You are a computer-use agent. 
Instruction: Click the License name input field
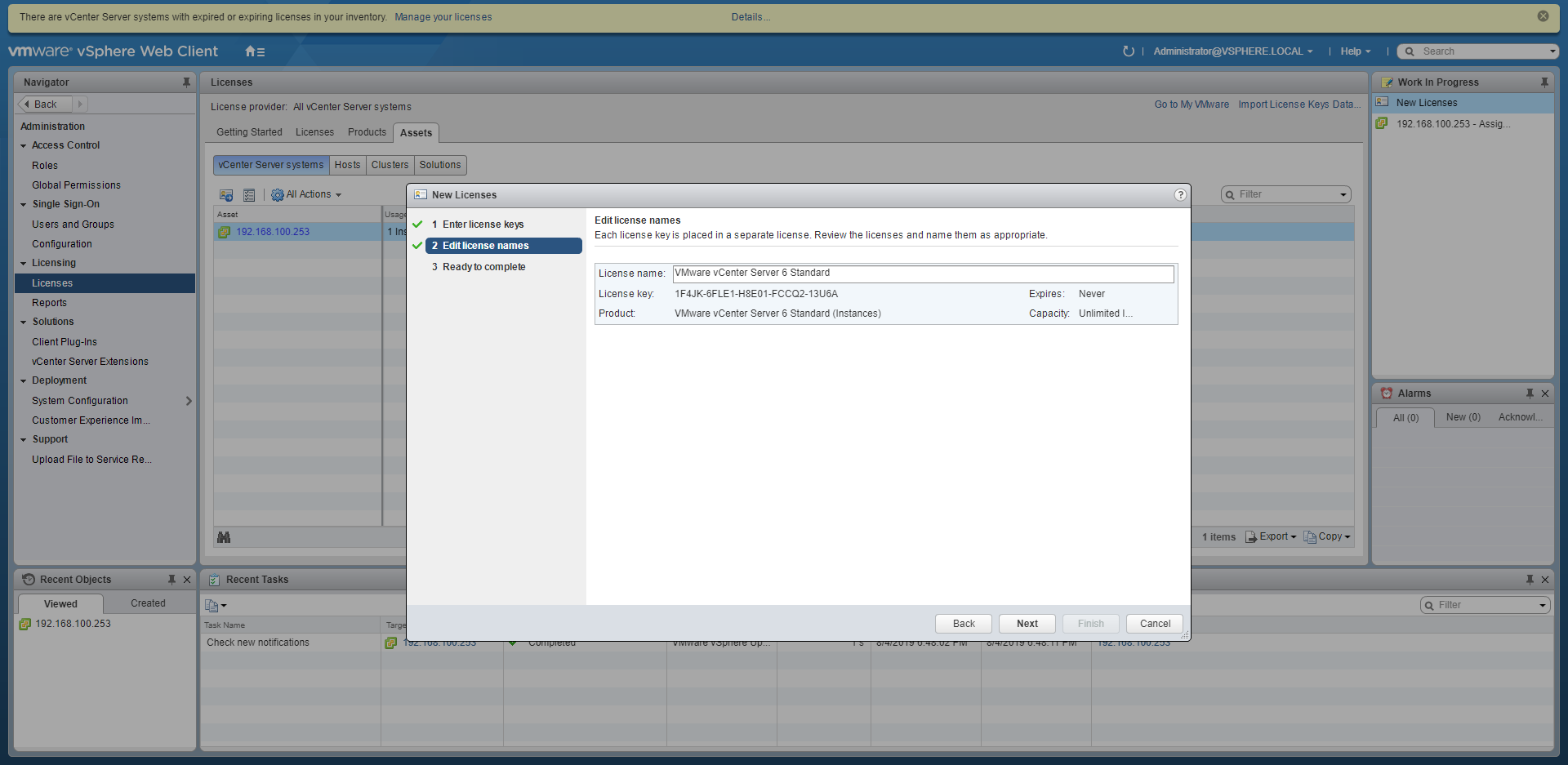coord(923,274)
